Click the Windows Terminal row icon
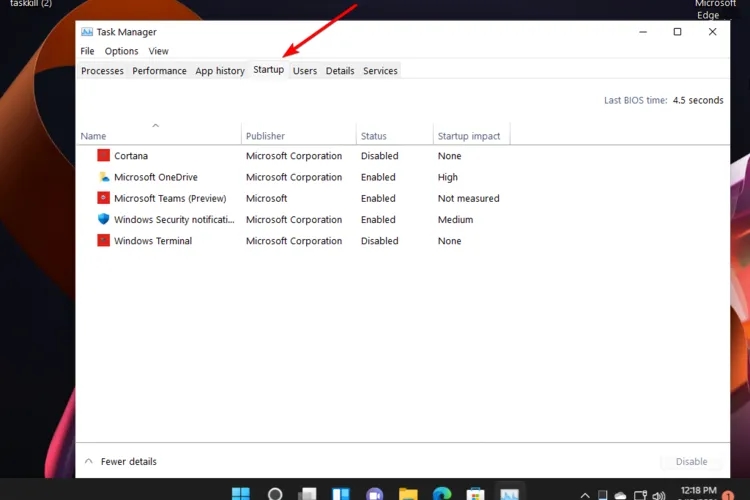Viewport: 750px width, 500px height. point(104,241)
